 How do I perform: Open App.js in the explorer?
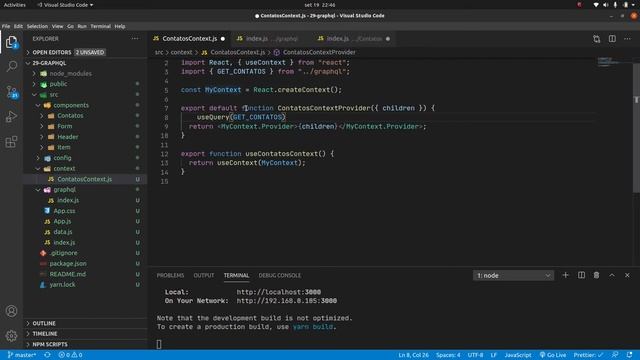pyautogui.click(x=86, y=221)
